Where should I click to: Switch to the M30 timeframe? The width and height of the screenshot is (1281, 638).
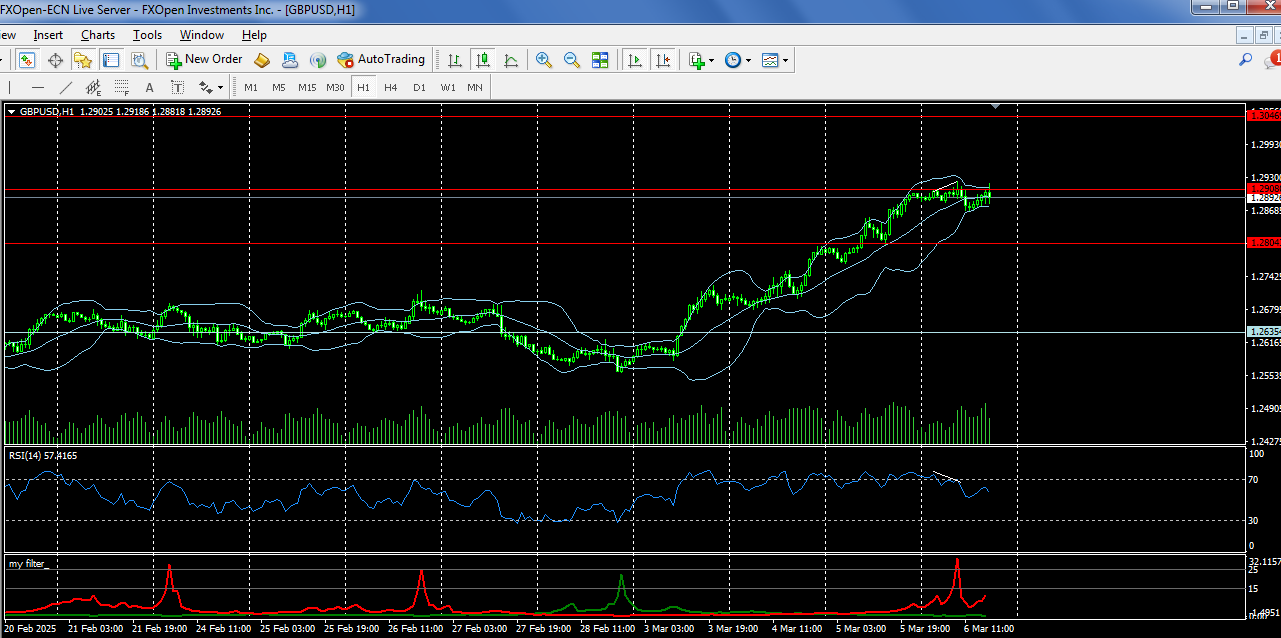point(335,88)
